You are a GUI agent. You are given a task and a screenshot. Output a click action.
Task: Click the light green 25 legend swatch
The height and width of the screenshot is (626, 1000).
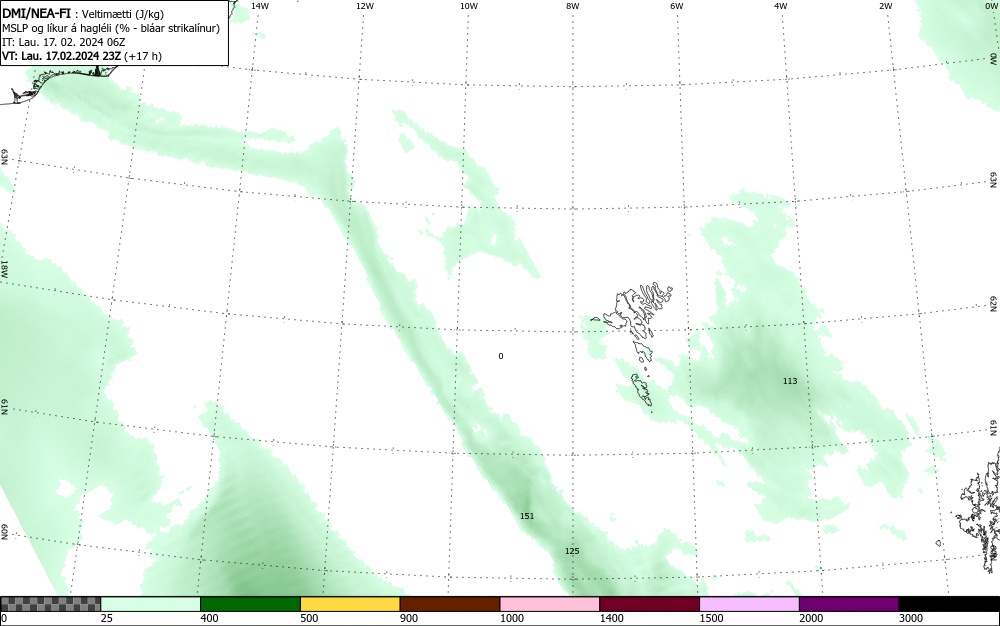pos(151,604)
